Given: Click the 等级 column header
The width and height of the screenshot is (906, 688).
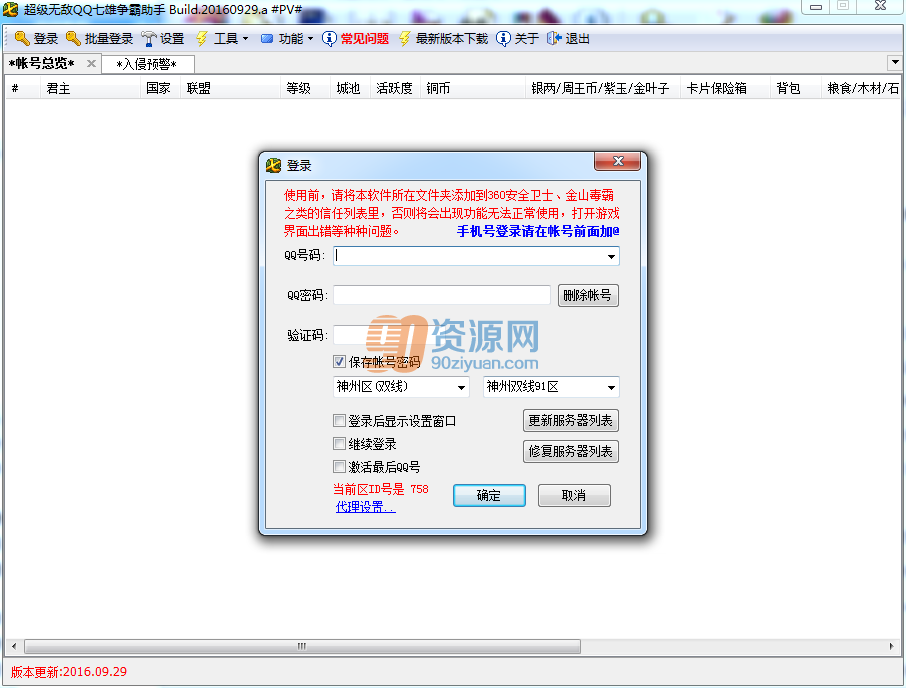Looking at the screenshot, I should pyautogui.click(x=305, y=88).
